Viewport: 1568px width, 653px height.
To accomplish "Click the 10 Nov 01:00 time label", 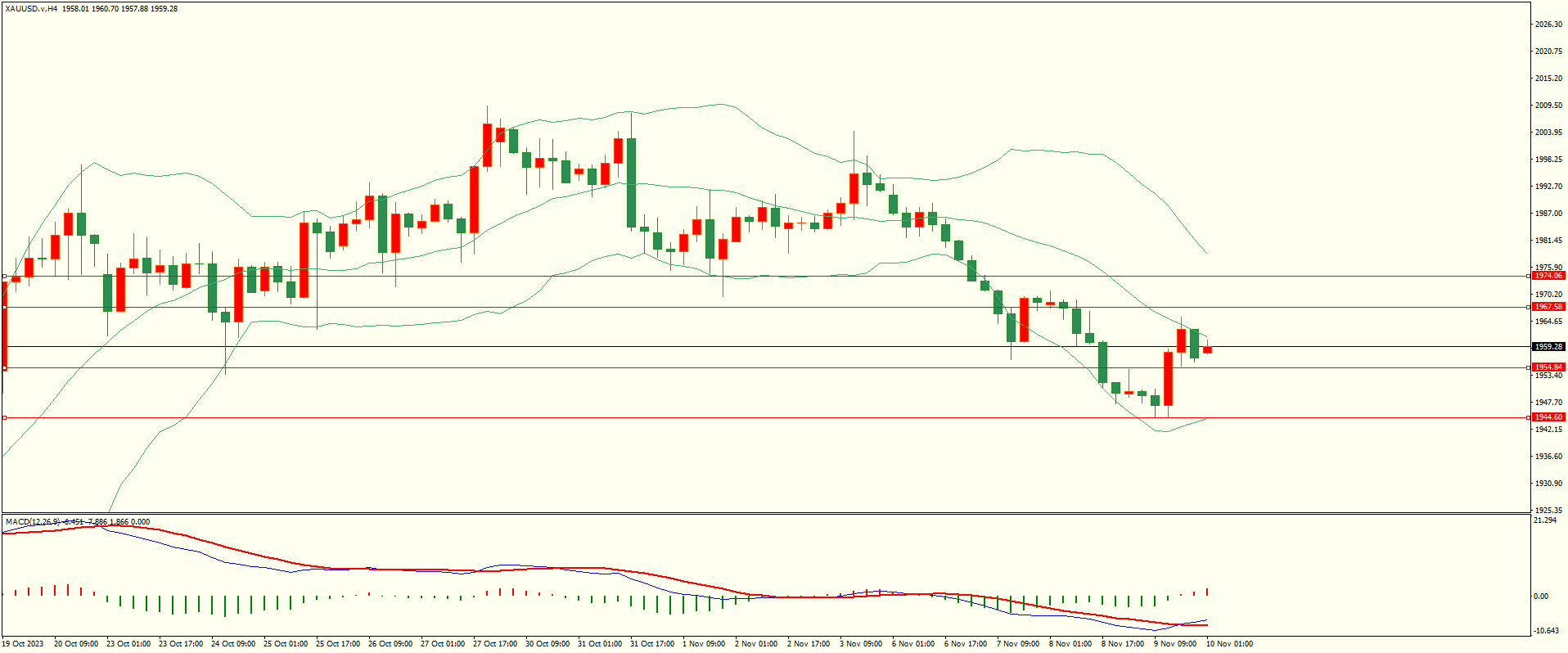I will [1229, 644].
